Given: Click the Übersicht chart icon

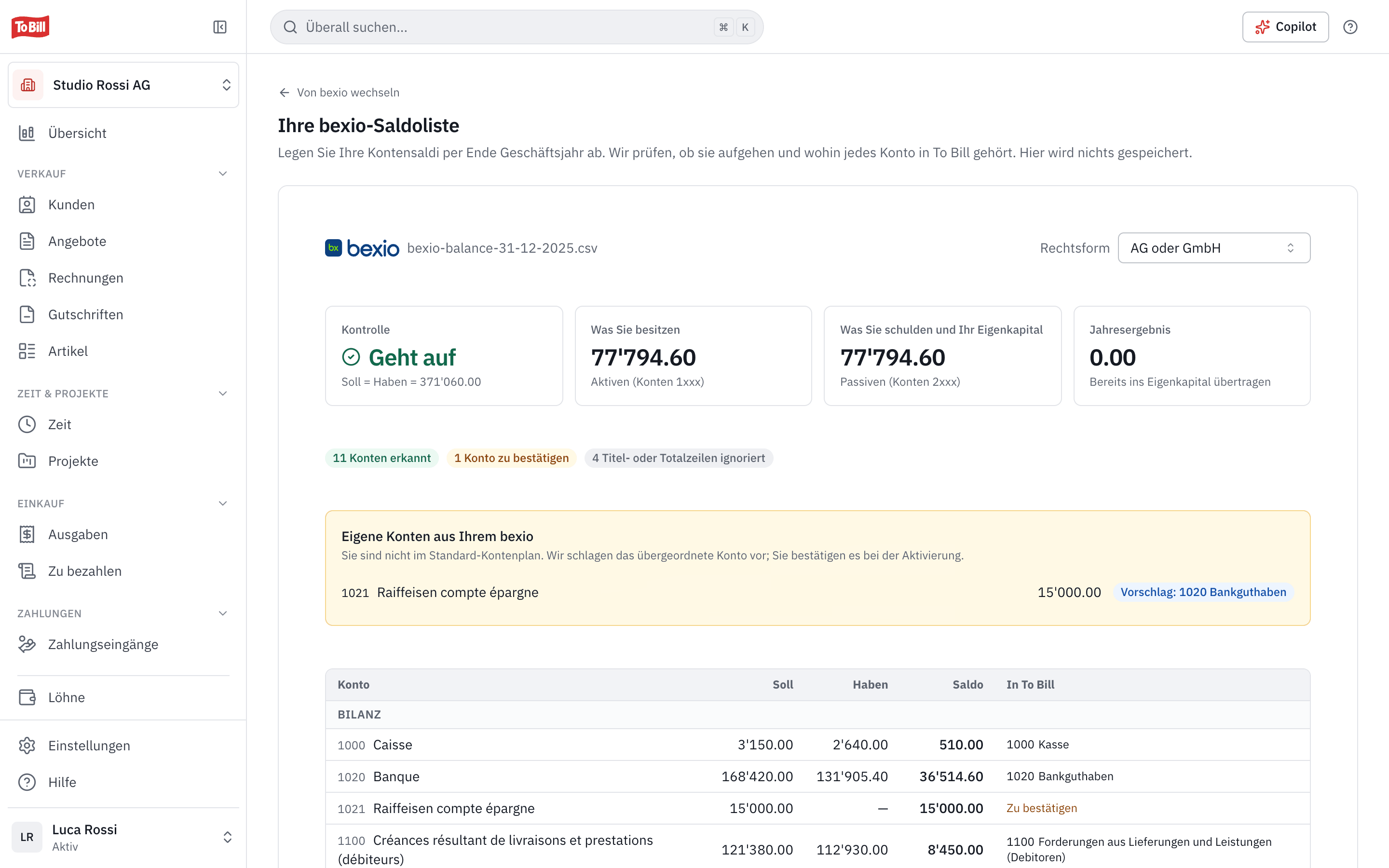Looking at the screenshot, I should (x=27, y=133).
